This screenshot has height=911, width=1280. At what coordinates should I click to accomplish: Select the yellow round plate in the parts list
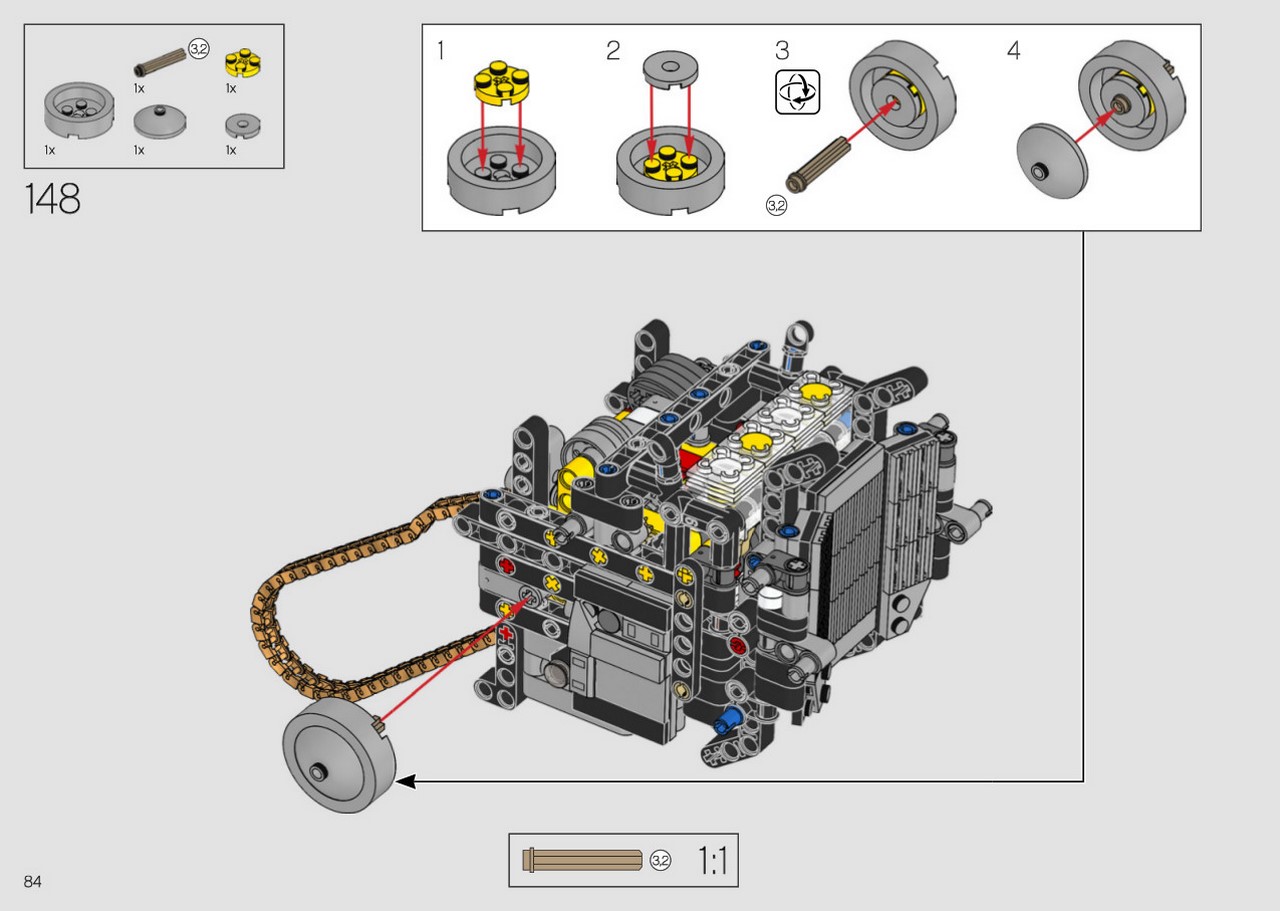pos(243,62)
